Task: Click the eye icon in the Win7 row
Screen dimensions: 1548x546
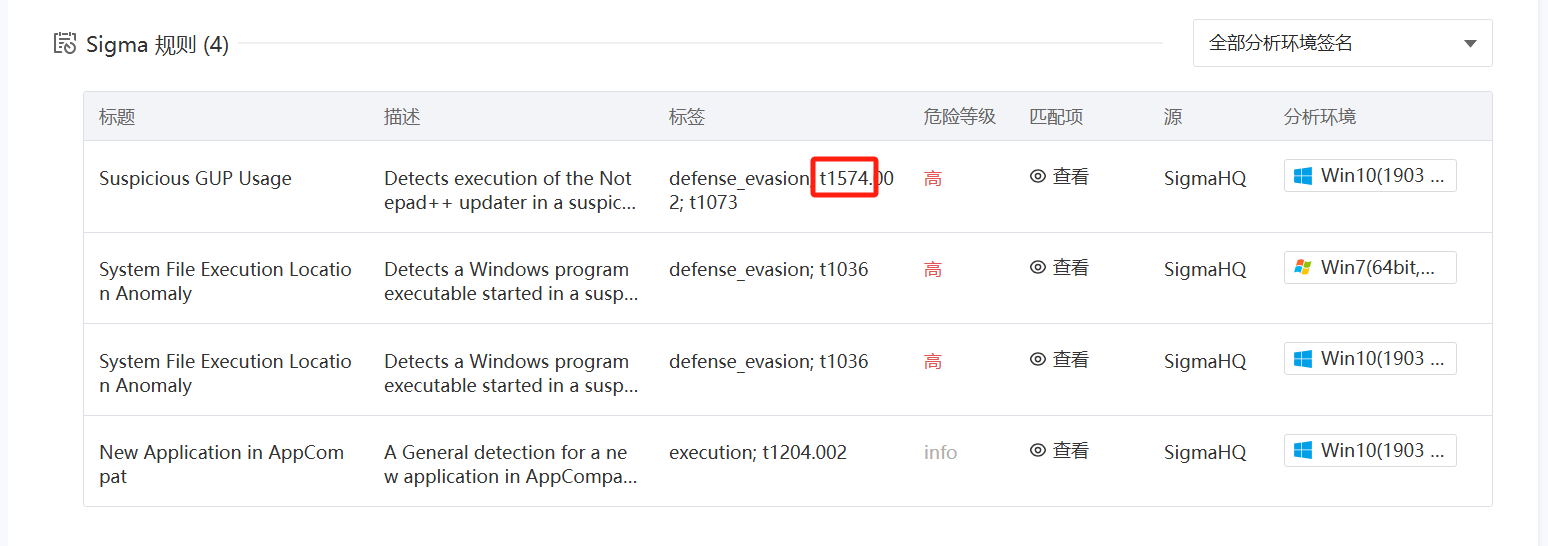Action: (x=1038, y=268)
